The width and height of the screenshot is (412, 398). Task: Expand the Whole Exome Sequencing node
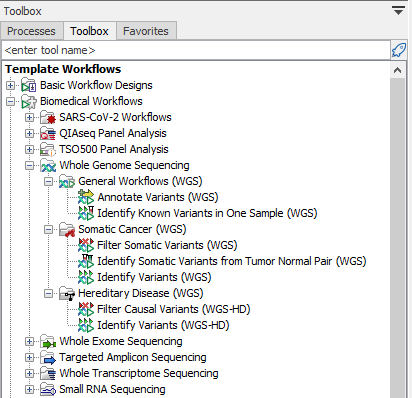point(29,341)
